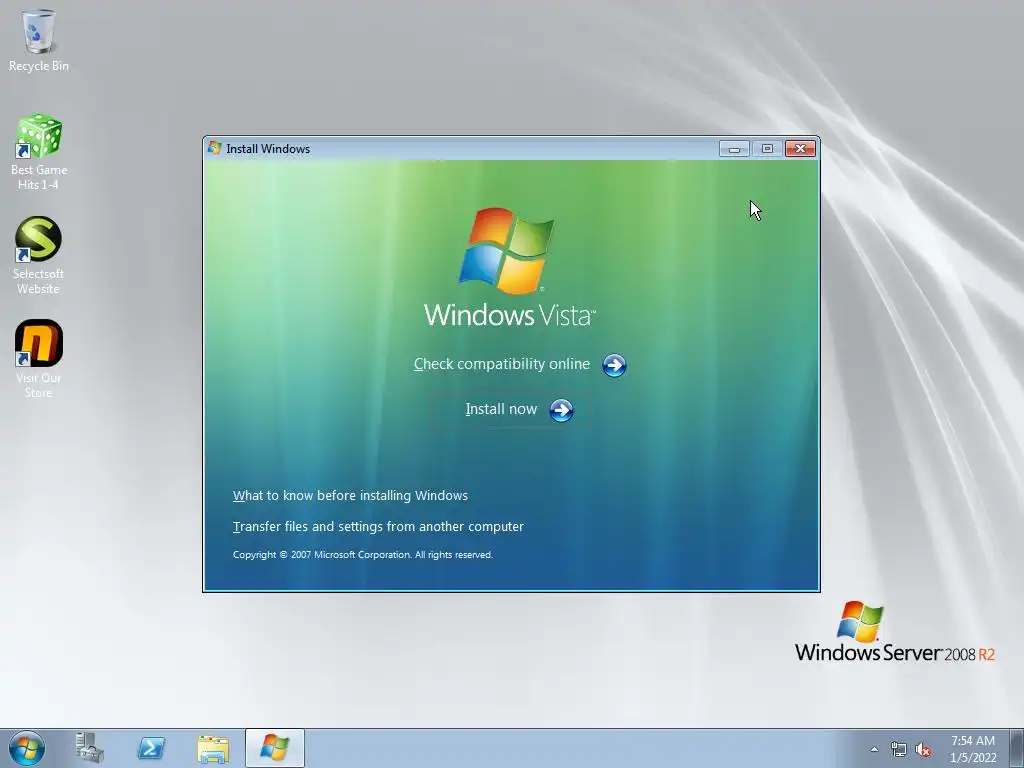Click the Check compatibility online link
Image resolution: width=1024 pixels, height=768 pixels.
(x=502, y=364)
